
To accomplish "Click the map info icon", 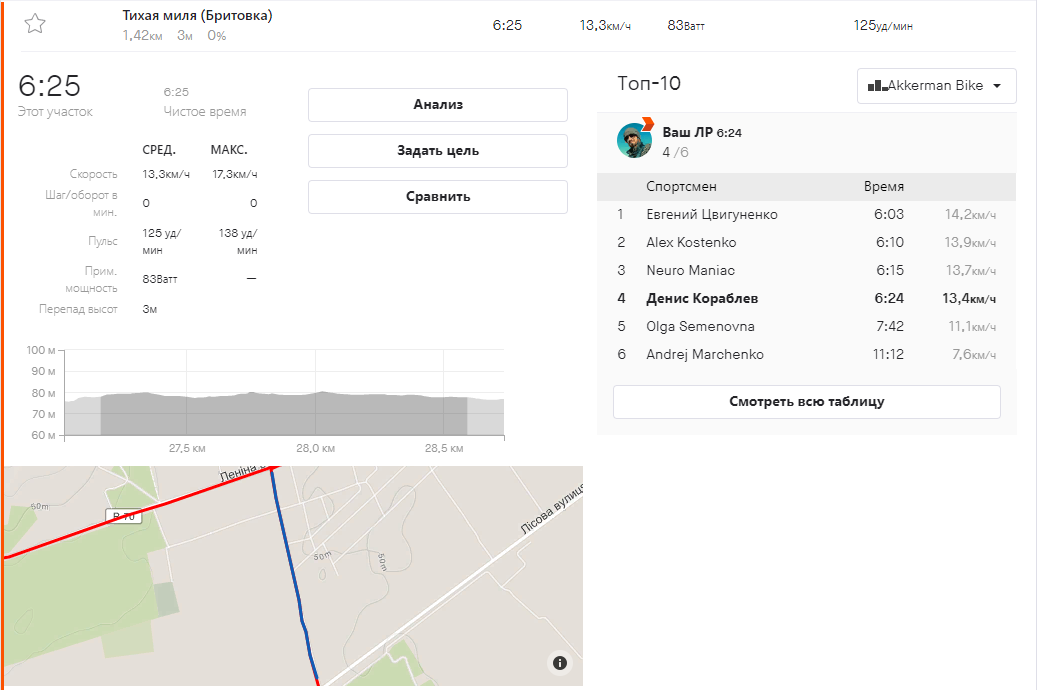I will pos(560,662).
